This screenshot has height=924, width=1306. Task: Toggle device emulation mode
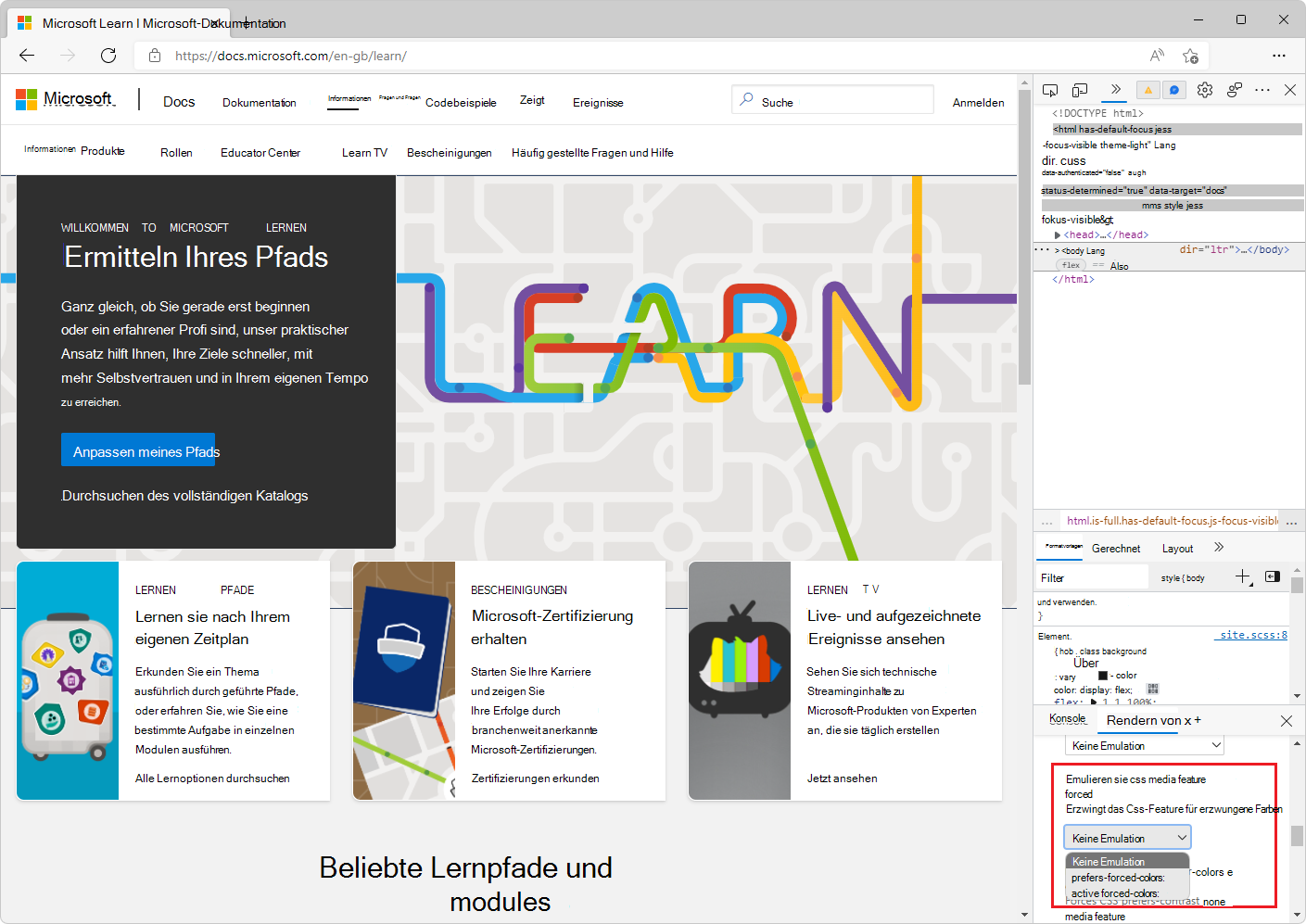1080,90
